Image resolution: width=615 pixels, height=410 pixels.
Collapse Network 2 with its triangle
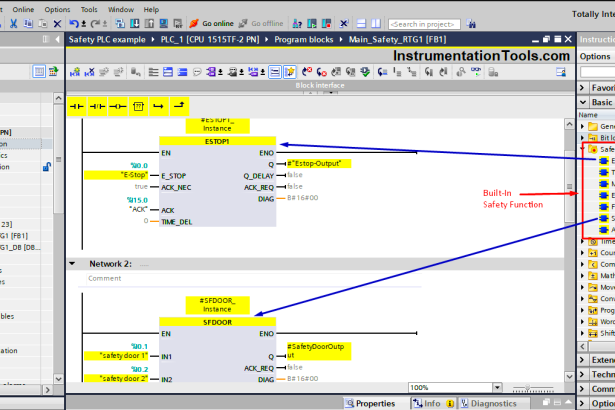[x=72, y=264]
